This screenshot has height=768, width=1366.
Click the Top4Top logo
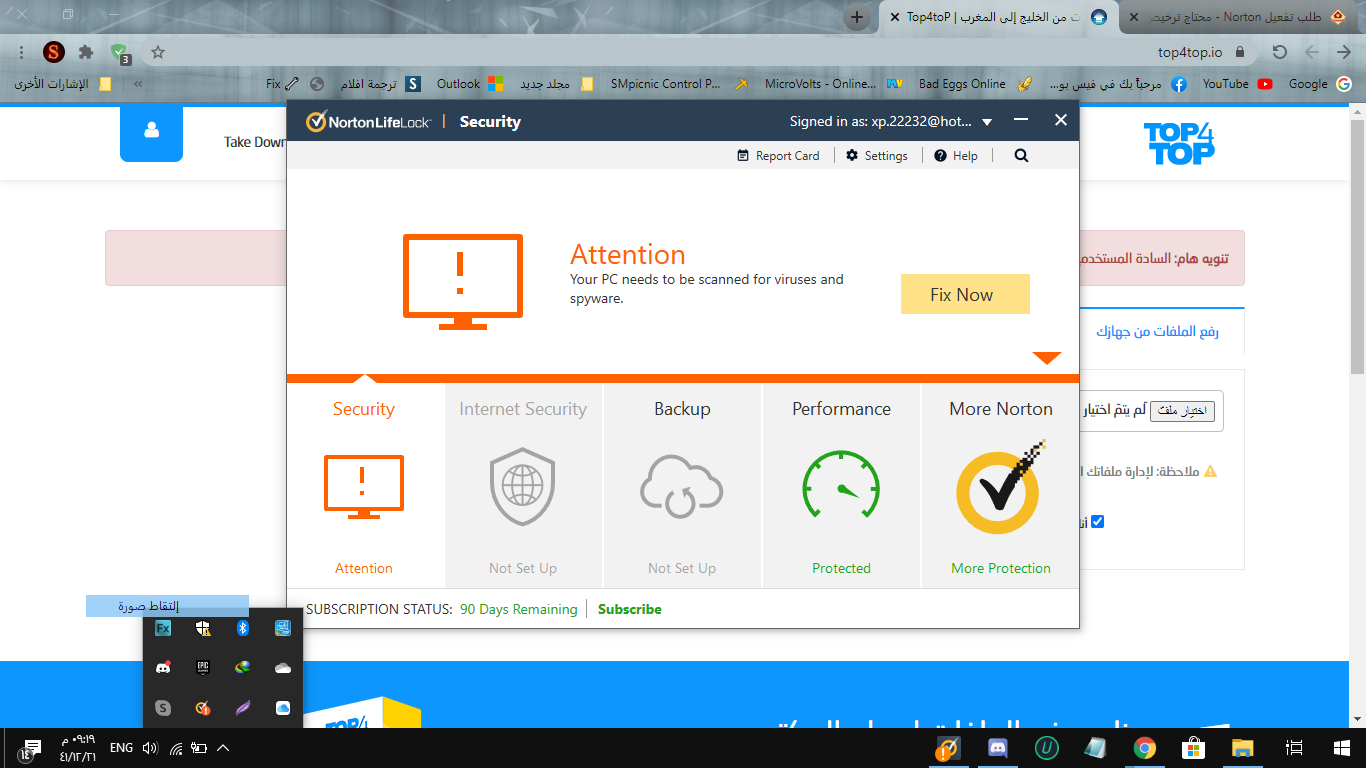pos(1179,143)
